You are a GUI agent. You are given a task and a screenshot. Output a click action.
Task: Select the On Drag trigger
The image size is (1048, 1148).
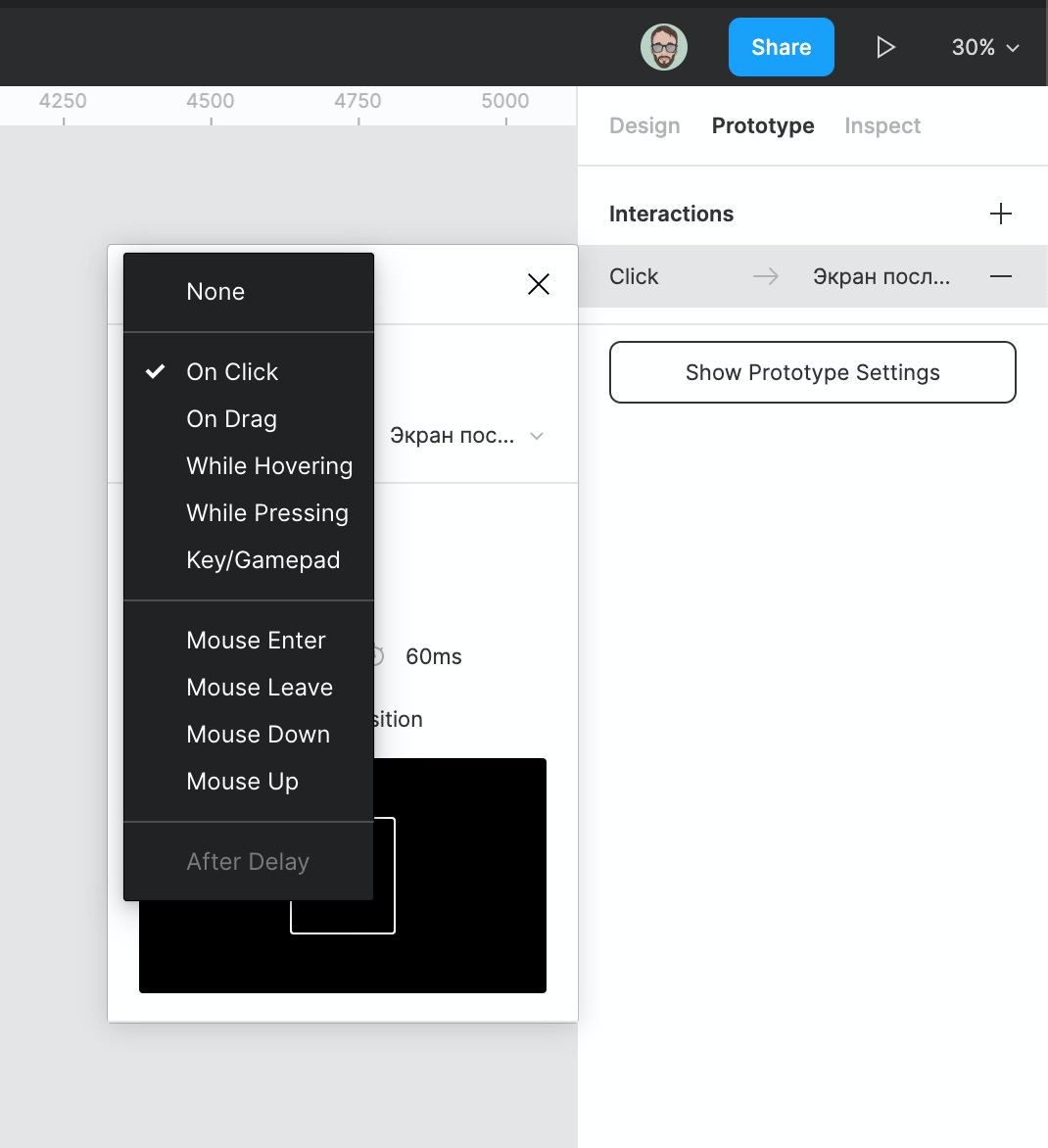(x=249, y=419)
